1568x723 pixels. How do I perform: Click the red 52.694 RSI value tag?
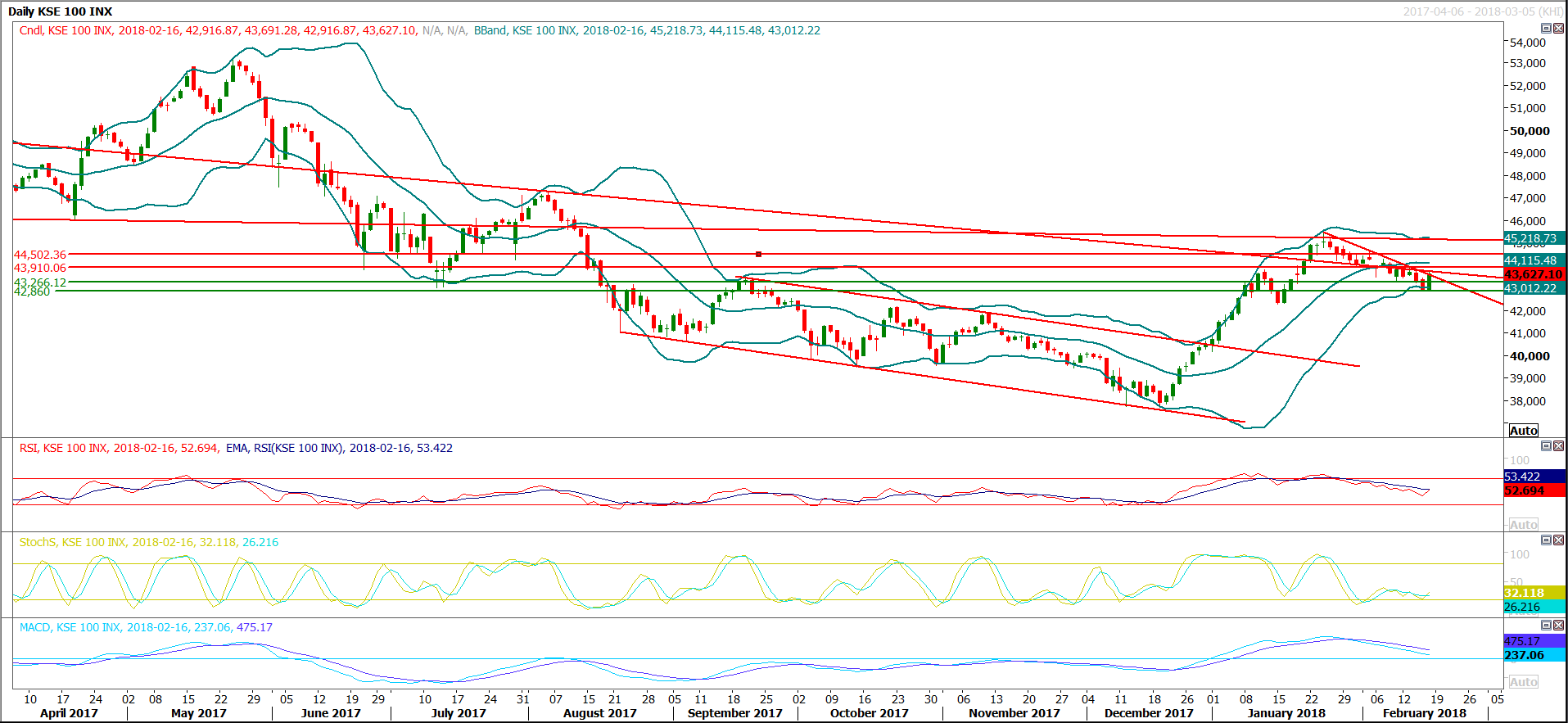1534,490
